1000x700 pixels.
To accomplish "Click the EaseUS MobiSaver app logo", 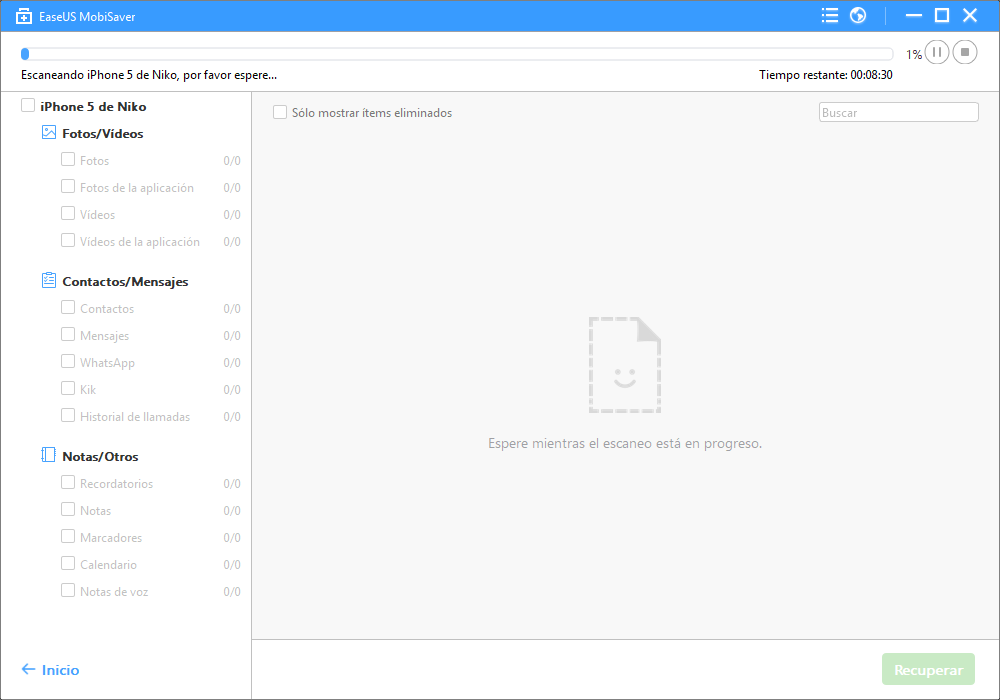I will pos(25,15).
